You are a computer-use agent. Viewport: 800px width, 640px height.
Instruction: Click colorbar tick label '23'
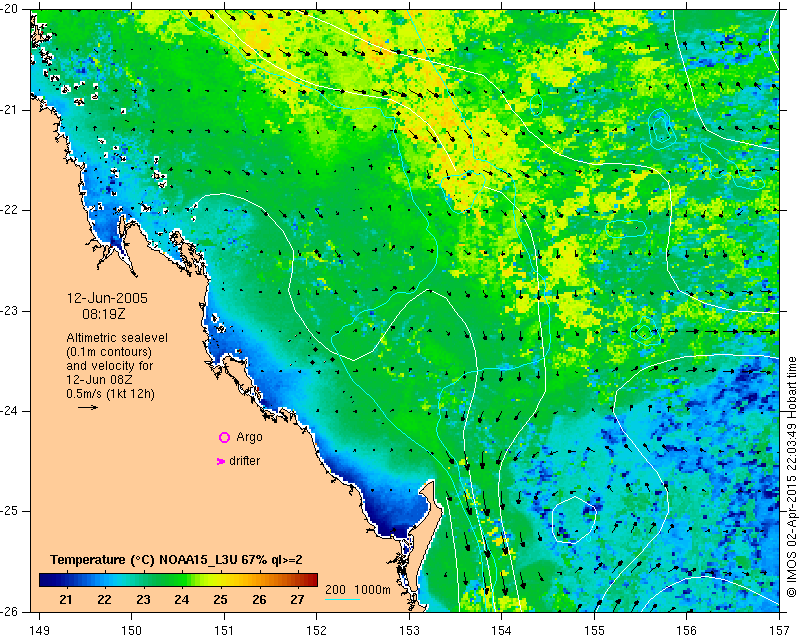tap(143, 600)
